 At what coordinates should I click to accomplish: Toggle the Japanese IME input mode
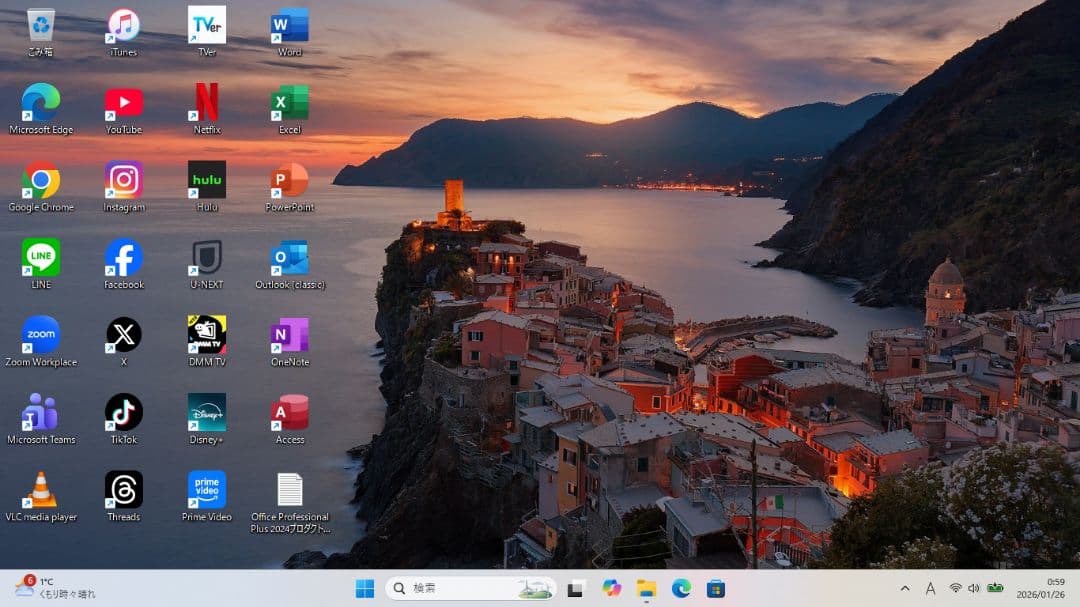click(x=930, y=588)
